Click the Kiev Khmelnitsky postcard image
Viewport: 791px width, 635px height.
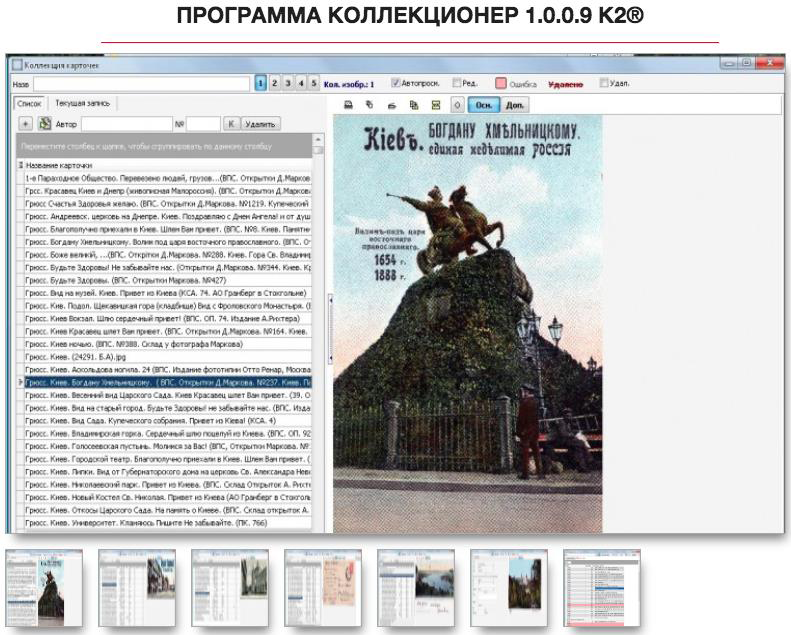[x=468, y=324]
